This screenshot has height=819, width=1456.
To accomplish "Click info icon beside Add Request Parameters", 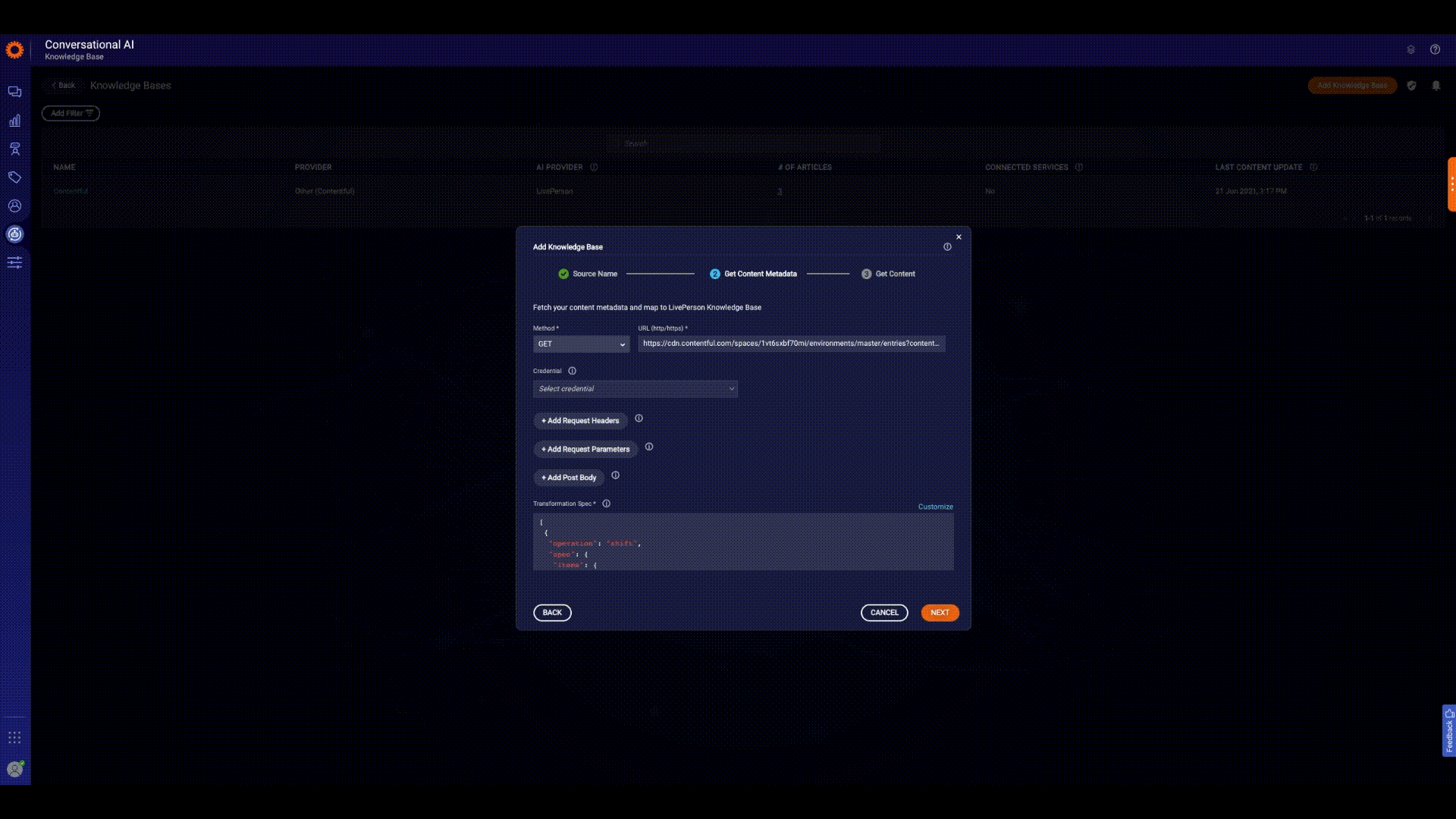I will pyautogui.click(x=649, y=447).
